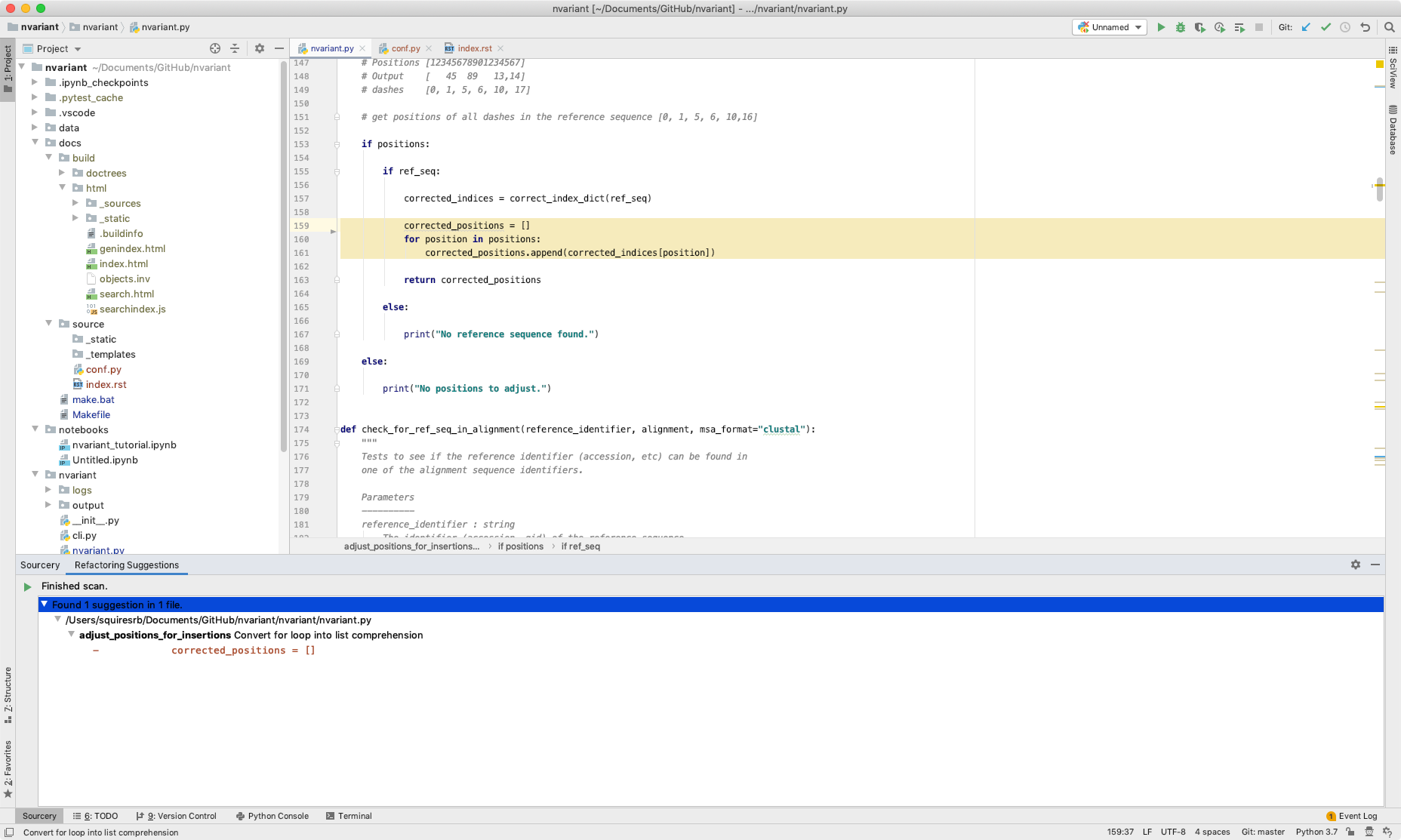Image resolution: width=1401 pixels, height=840 pixels.
Task: Open the SciView side panel
Action: tap(1393, 72)
